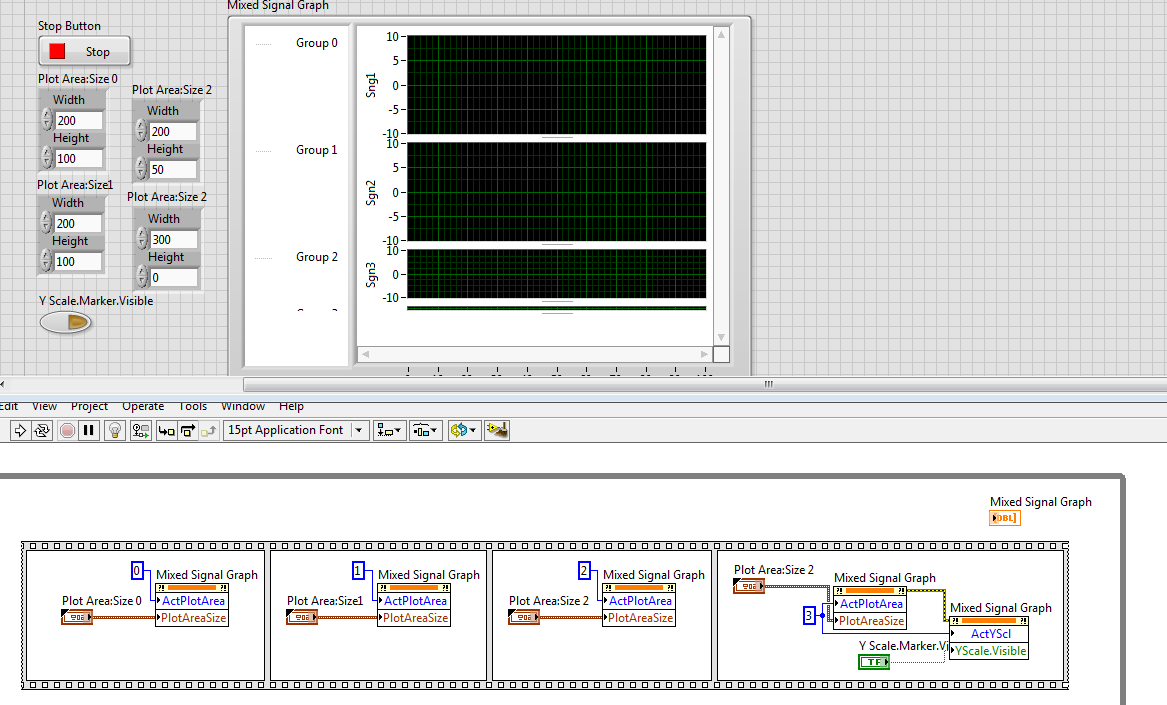Image resolution: width=1167 pixels, height=705 pixels.
Task: Click the Height field showing 50
Action: click(173, 170)
